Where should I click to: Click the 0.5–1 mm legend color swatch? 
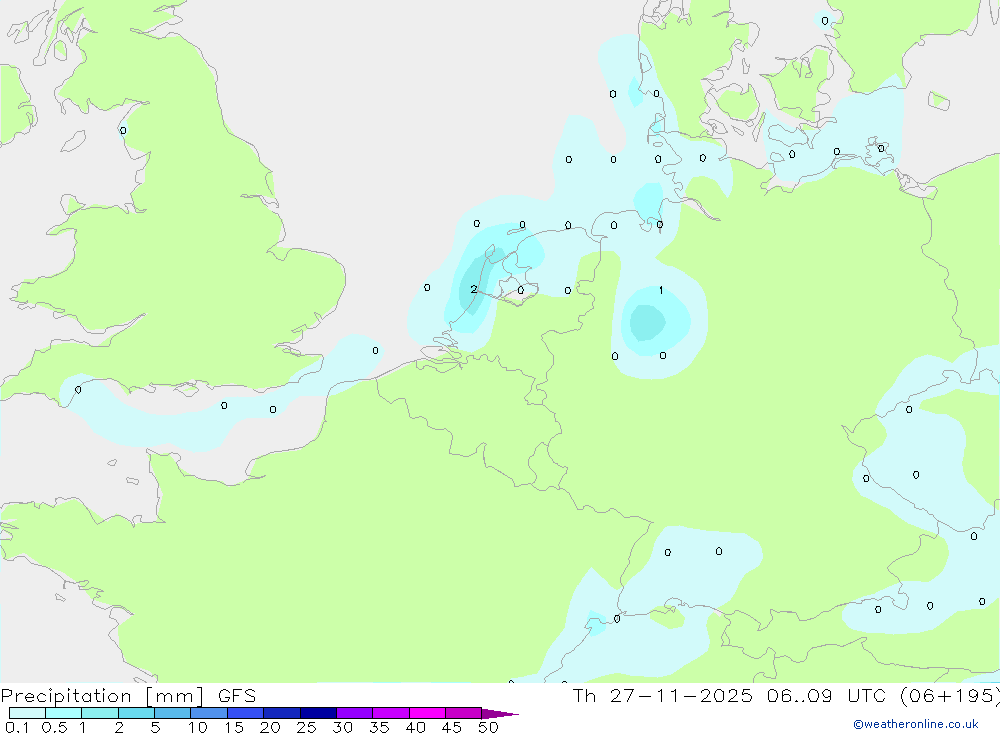tap(64, 713)
